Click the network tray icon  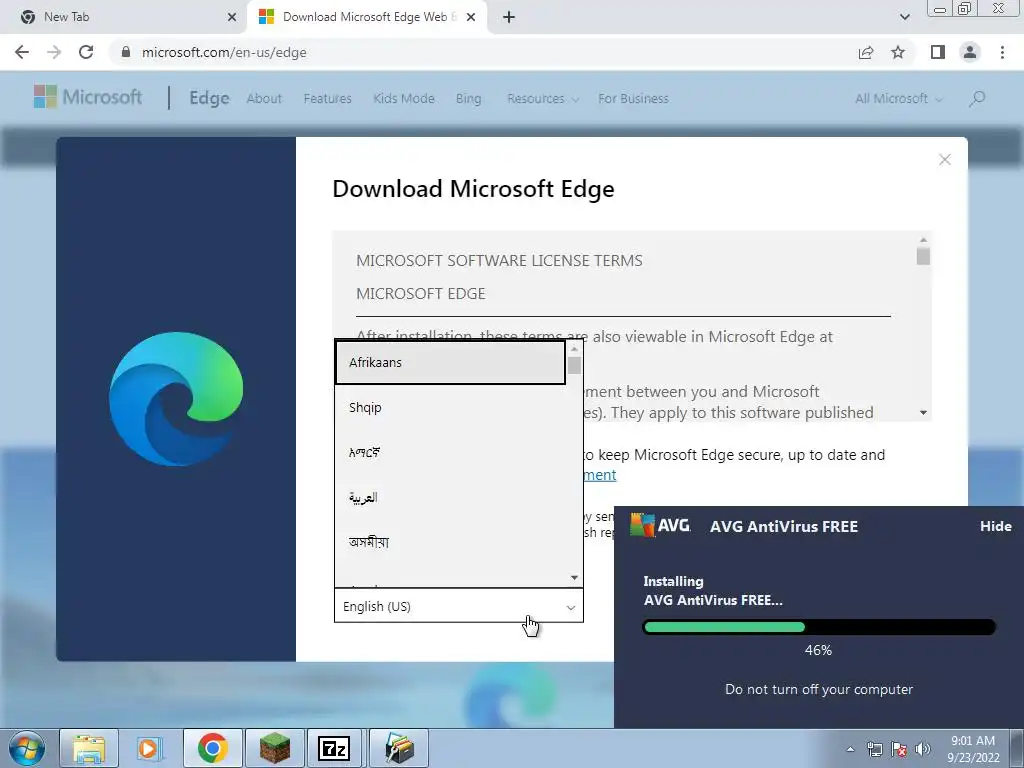click(x=874, y=749)
